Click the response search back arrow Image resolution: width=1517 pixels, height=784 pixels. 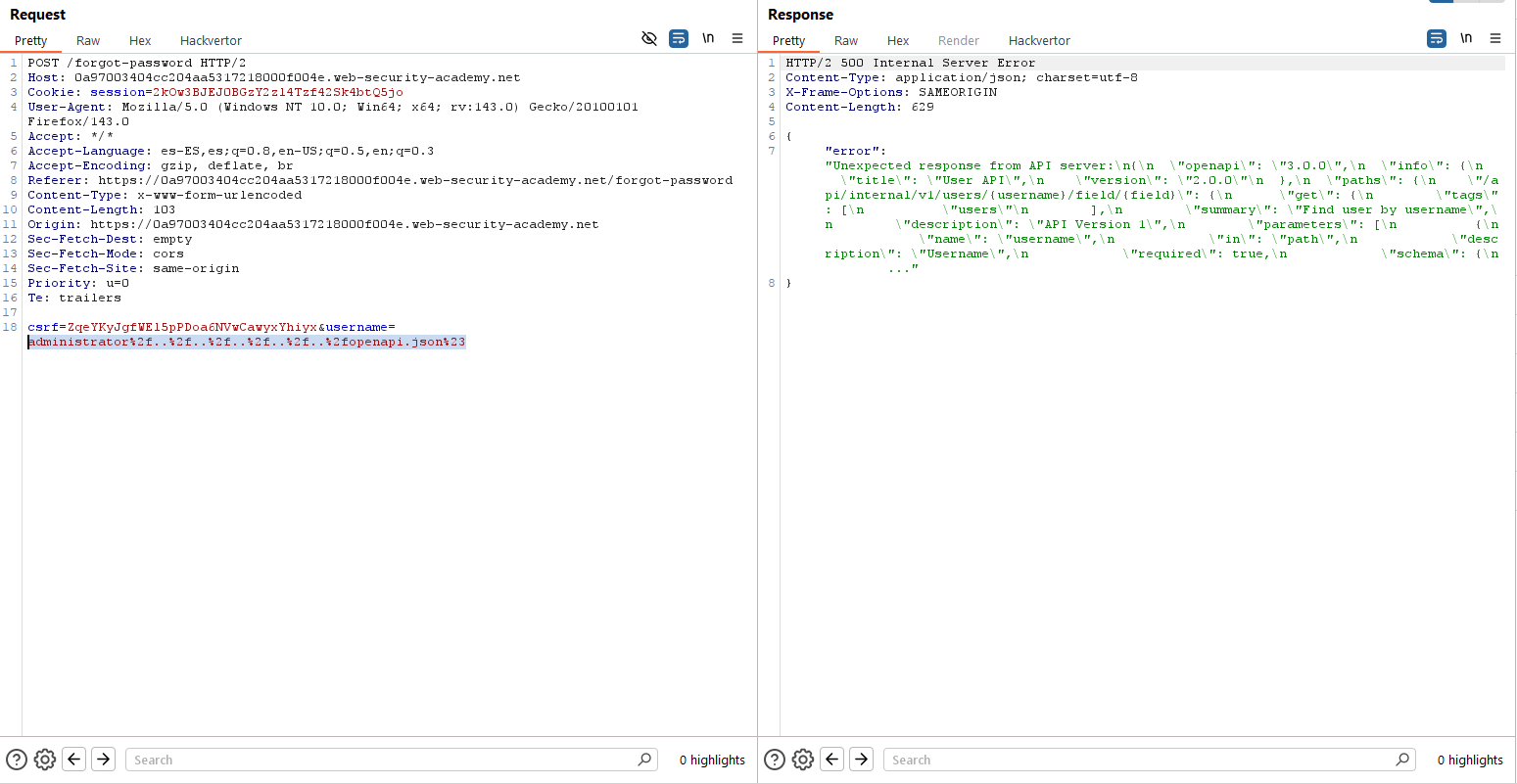point(832,760)
